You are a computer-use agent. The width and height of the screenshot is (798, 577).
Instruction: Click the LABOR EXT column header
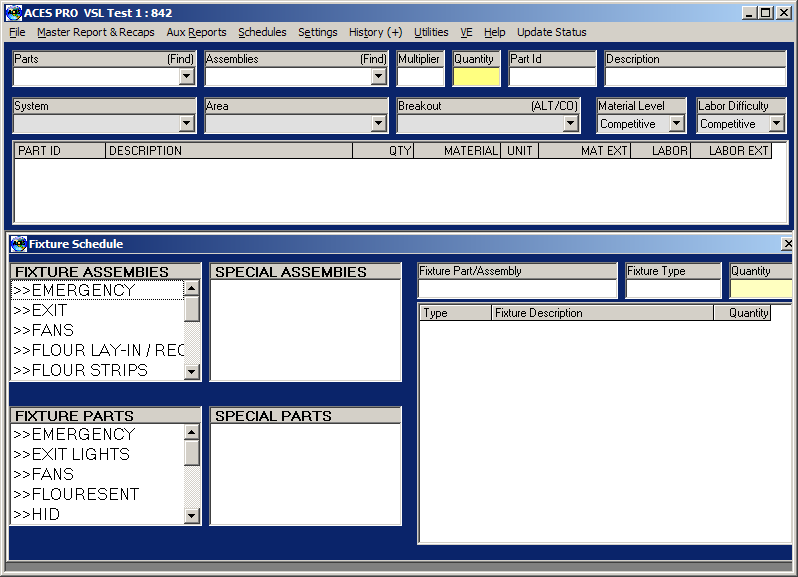coord(731,151)
